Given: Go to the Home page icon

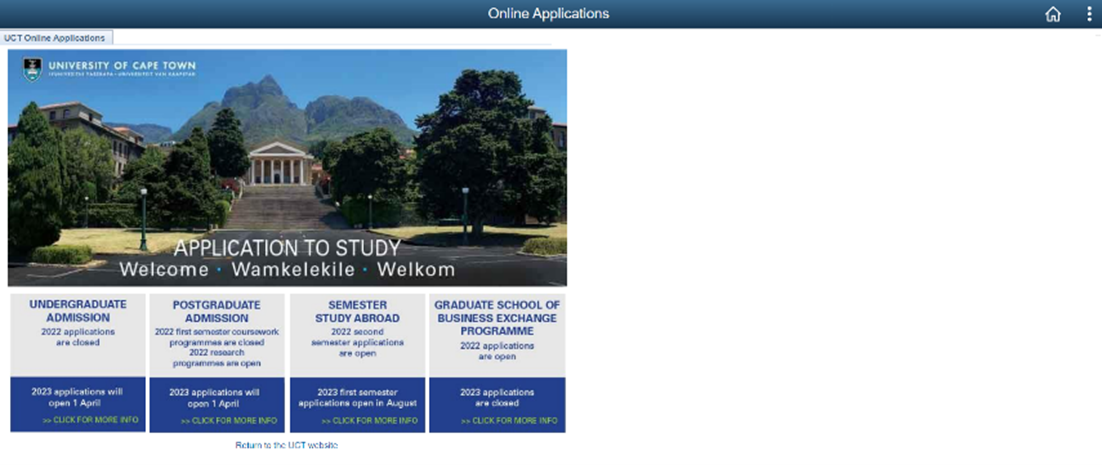Looking at the screenshot, I should [x=1053, y=14].
